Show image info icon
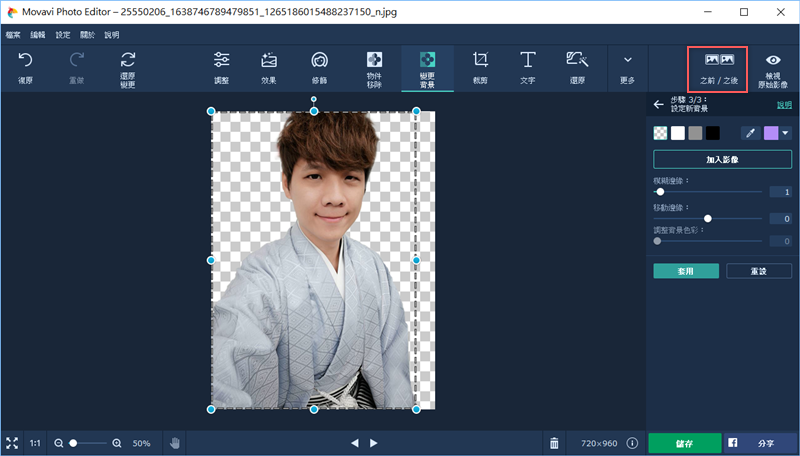 coord(632,443)
